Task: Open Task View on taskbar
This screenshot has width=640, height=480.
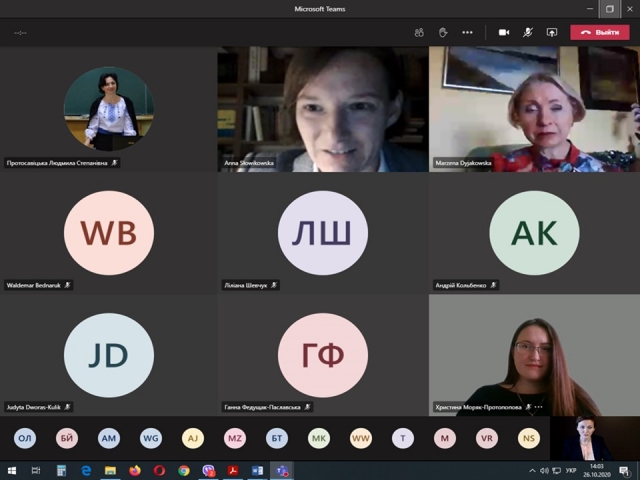Action: pyautogui.click(x=36, y=471)
